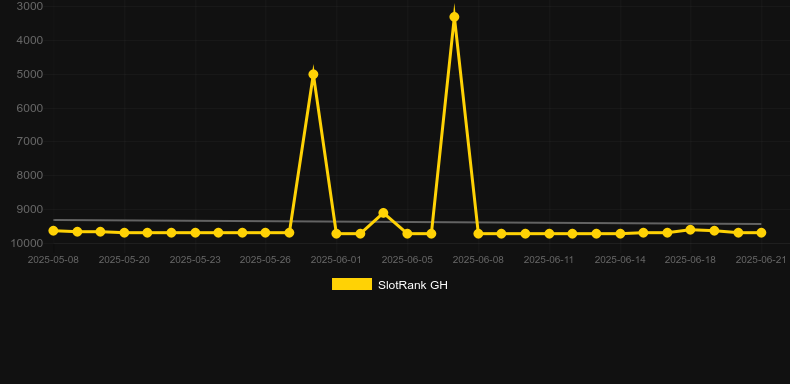Click the data point above 2025-06-01 label
This screenshot has width=790, height=384.
pyautogui.click(x=336, y=234)
